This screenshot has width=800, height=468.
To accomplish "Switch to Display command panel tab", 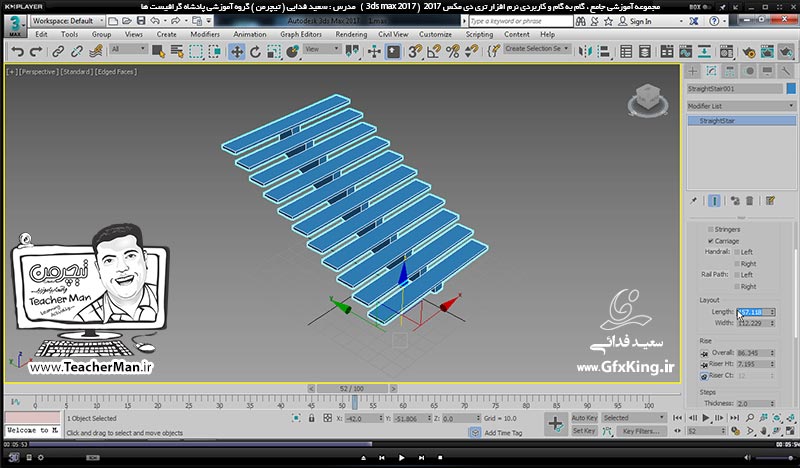I will point(767,71).
